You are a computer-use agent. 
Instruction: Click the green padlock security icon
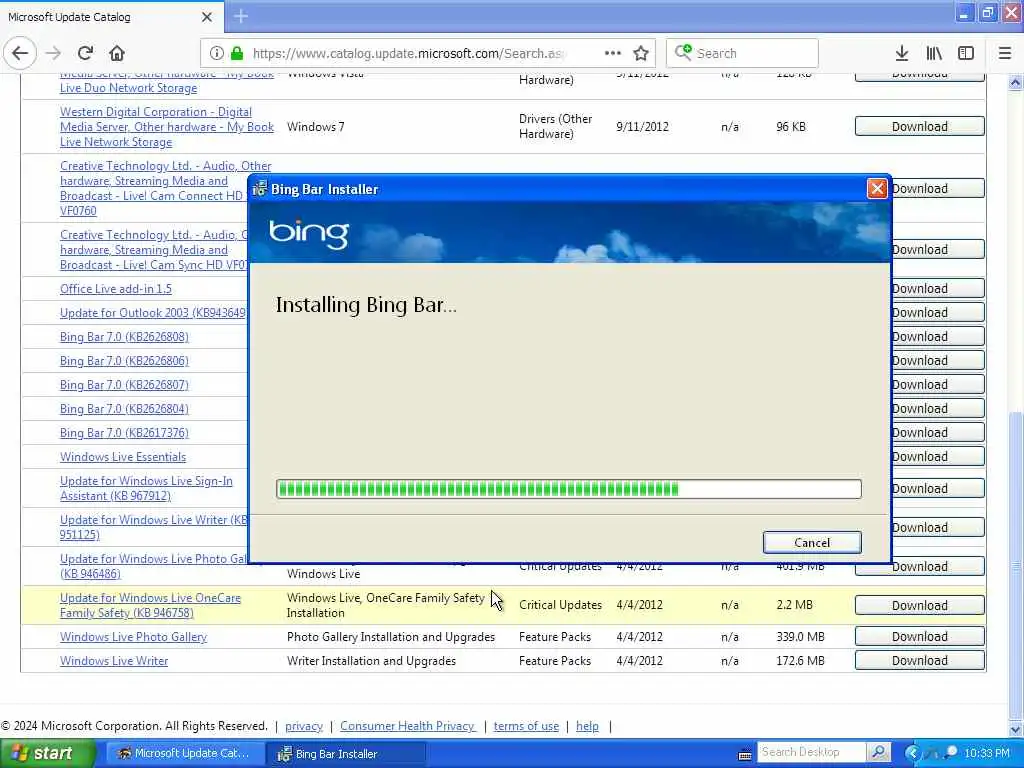(x=237, y=54)
